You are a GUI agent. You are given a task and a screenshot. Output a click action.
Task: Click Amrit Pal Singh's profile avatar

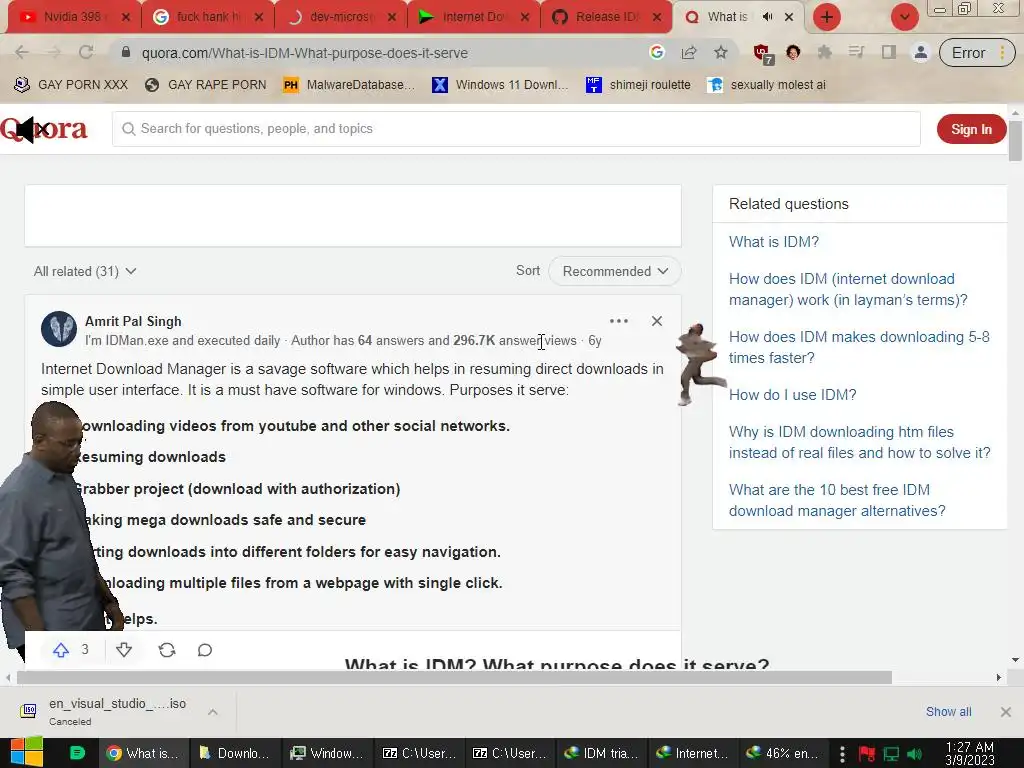pyautogui.click(x=59, y=328)
